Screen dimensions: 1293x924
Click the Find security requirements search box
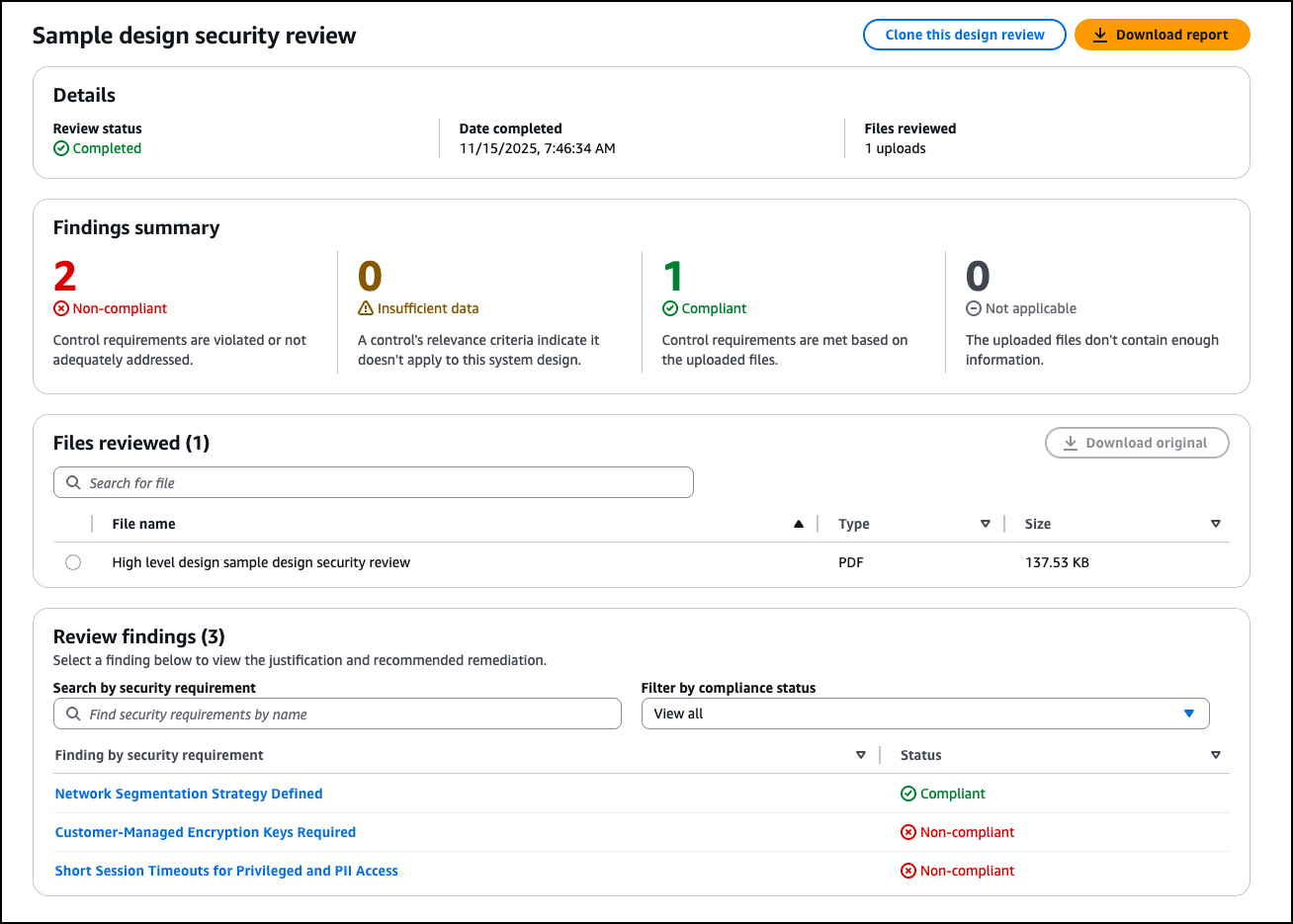[x=337, y=714]
